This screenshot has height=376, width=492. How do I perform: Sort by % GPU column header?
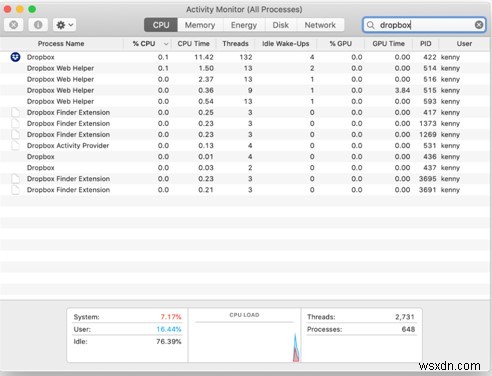click(341, 44)
